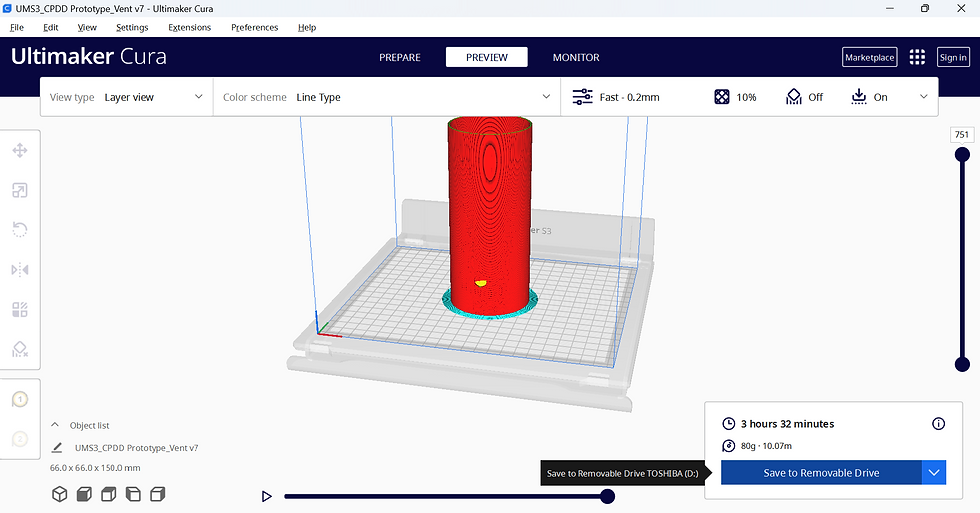The width and height of the screenshot is (980, 513).
Task: Click the print profile sliders icon
Action: (582, 97)
